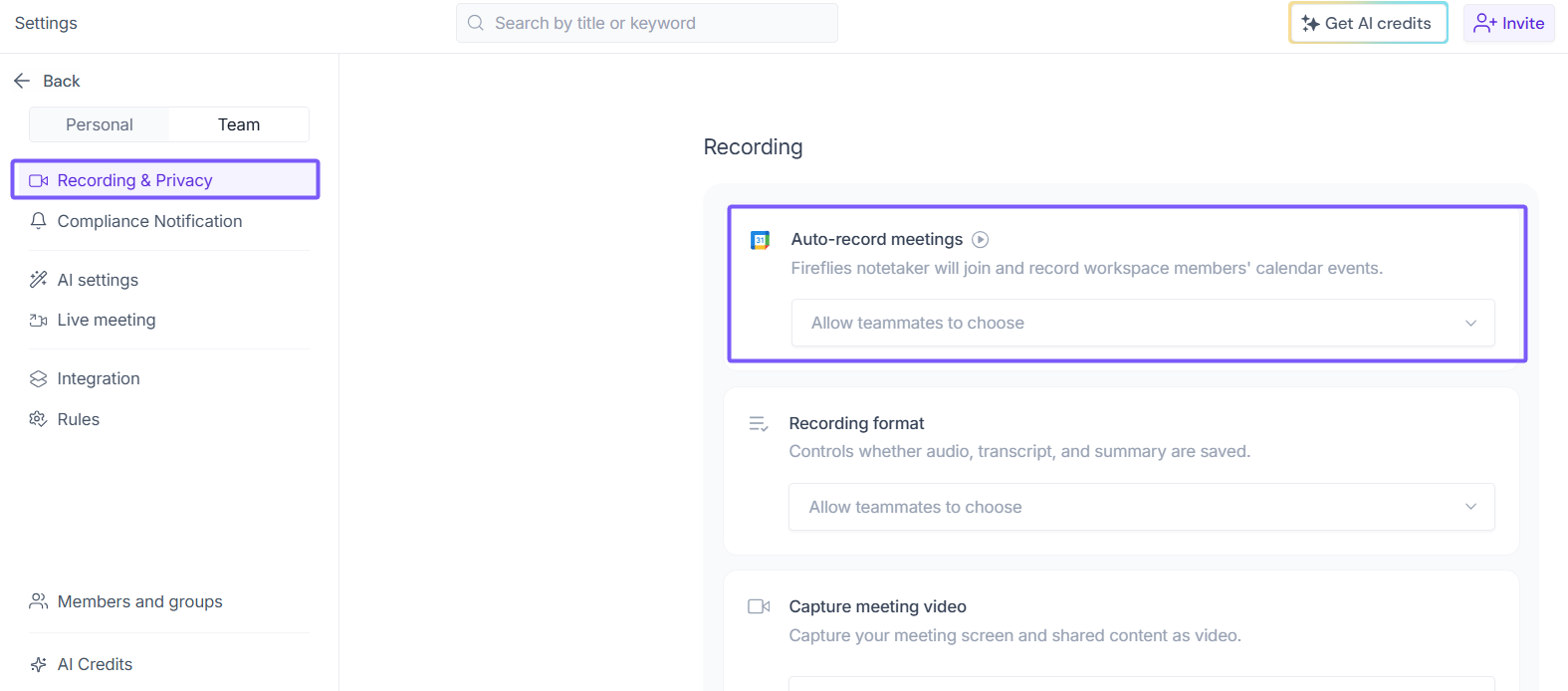
Task: Switch to the Personal tab
Action: click(100, 124)
